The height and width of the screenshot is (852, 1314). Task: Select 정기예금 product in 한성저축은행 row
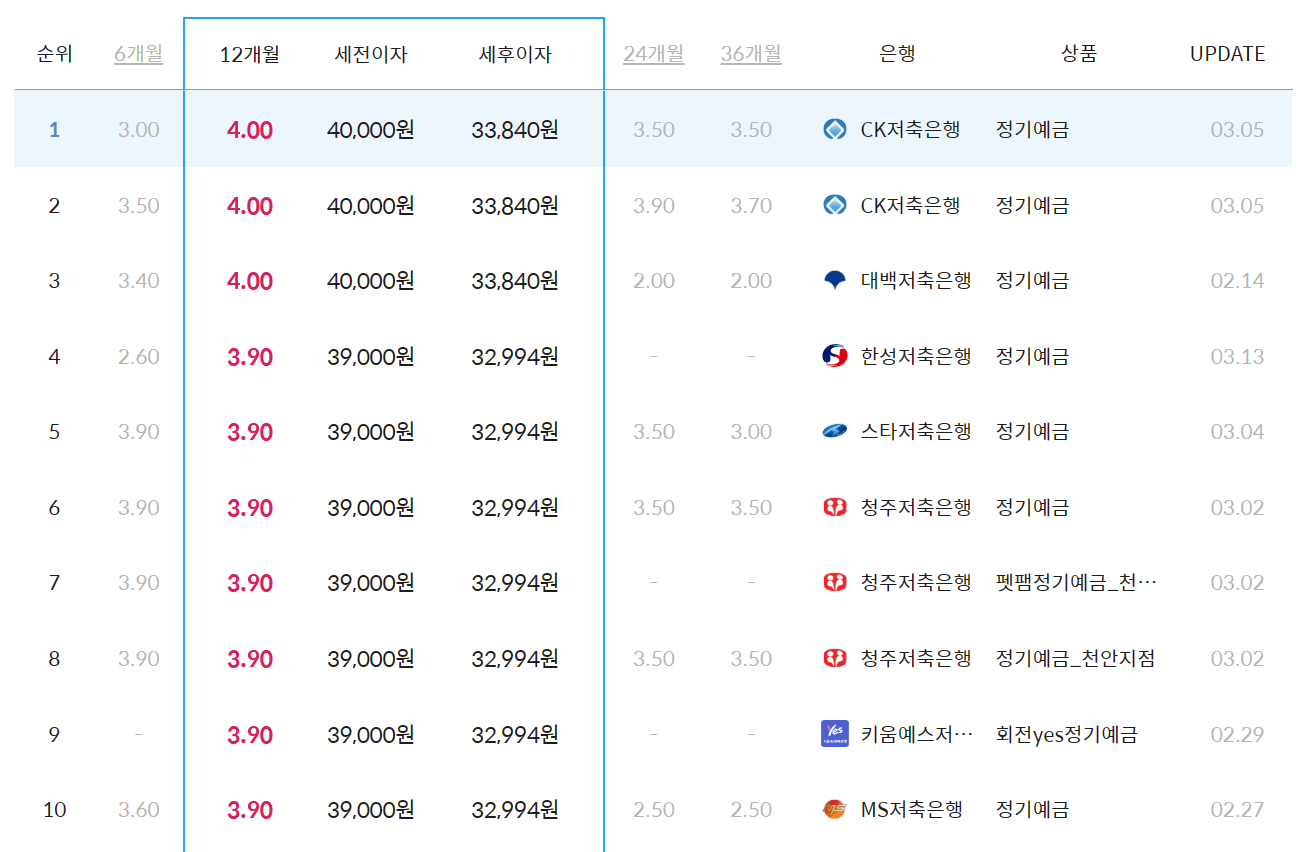1032,356
